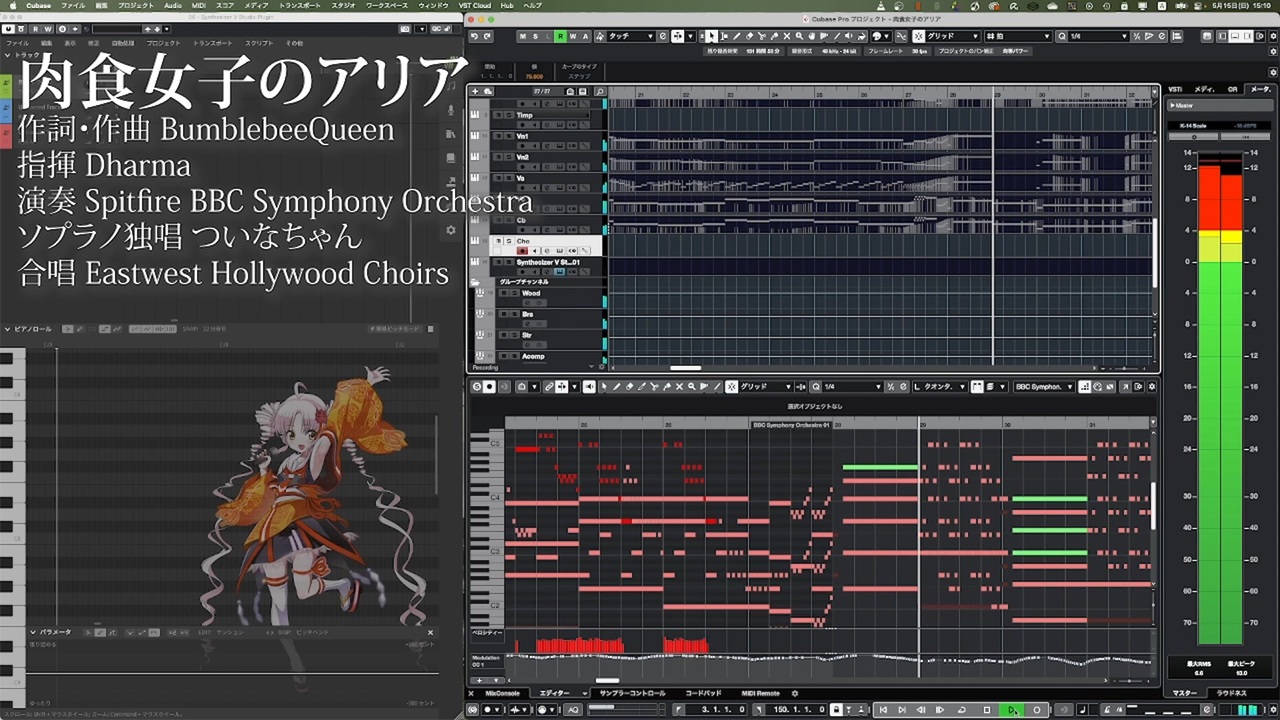Select the Synthesizer V St...01 track
This screenshot has height=720, width=1280.
[x=548, y=262]
